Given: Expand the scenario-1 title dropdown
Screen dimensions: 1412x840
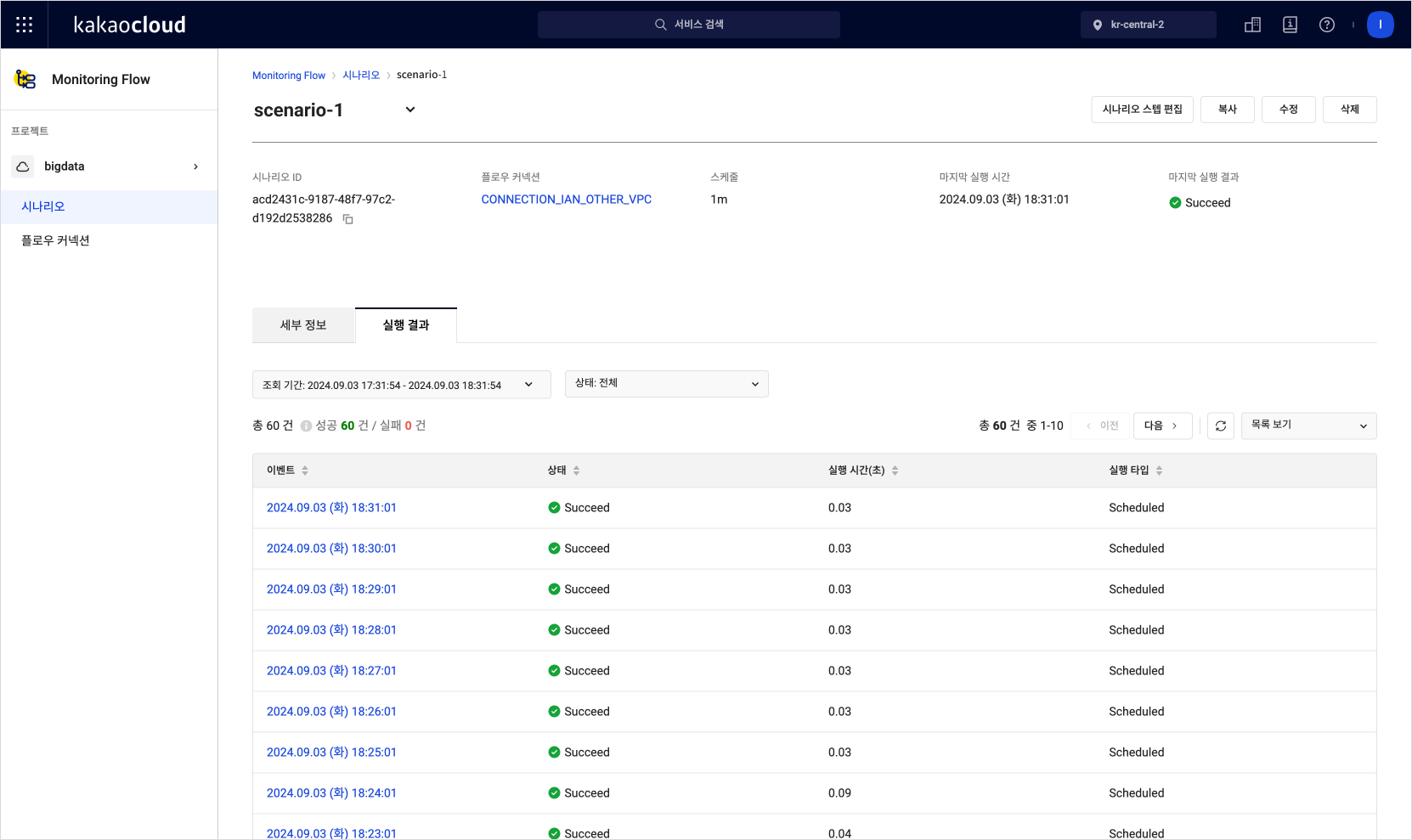Looking at the screenshot, I should [x=410, y=110].
